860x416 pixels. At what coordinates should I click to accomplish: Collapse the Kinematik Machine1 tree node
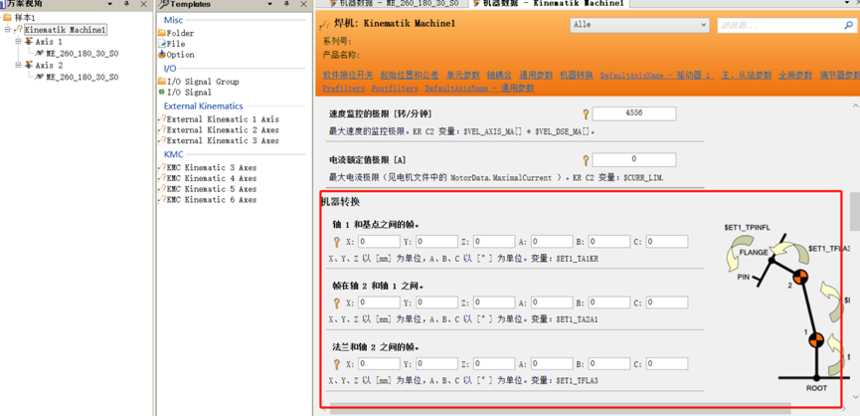pyautogui.click(x=8, y=30)
